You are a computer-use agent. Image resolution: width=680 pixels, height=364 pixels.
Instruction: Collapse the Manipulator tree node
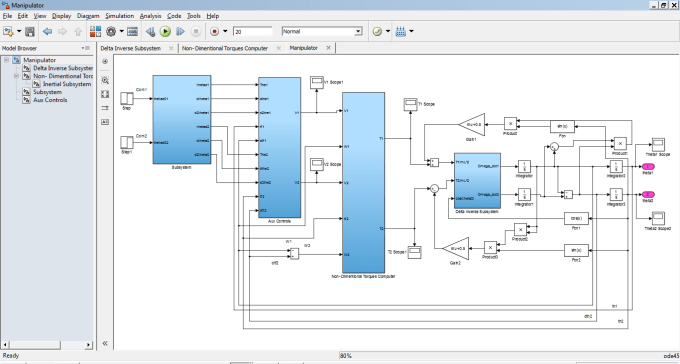pyautogui.click(x=6, y=60)
